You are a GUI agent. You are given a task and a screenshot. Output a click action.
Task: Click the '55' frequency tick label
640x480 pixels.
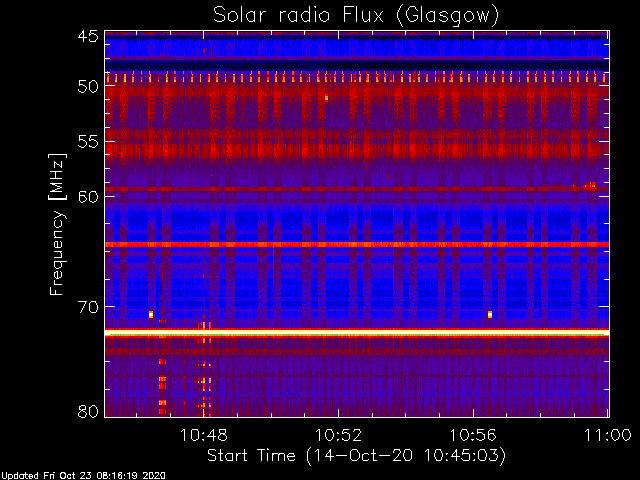point(88,142)
